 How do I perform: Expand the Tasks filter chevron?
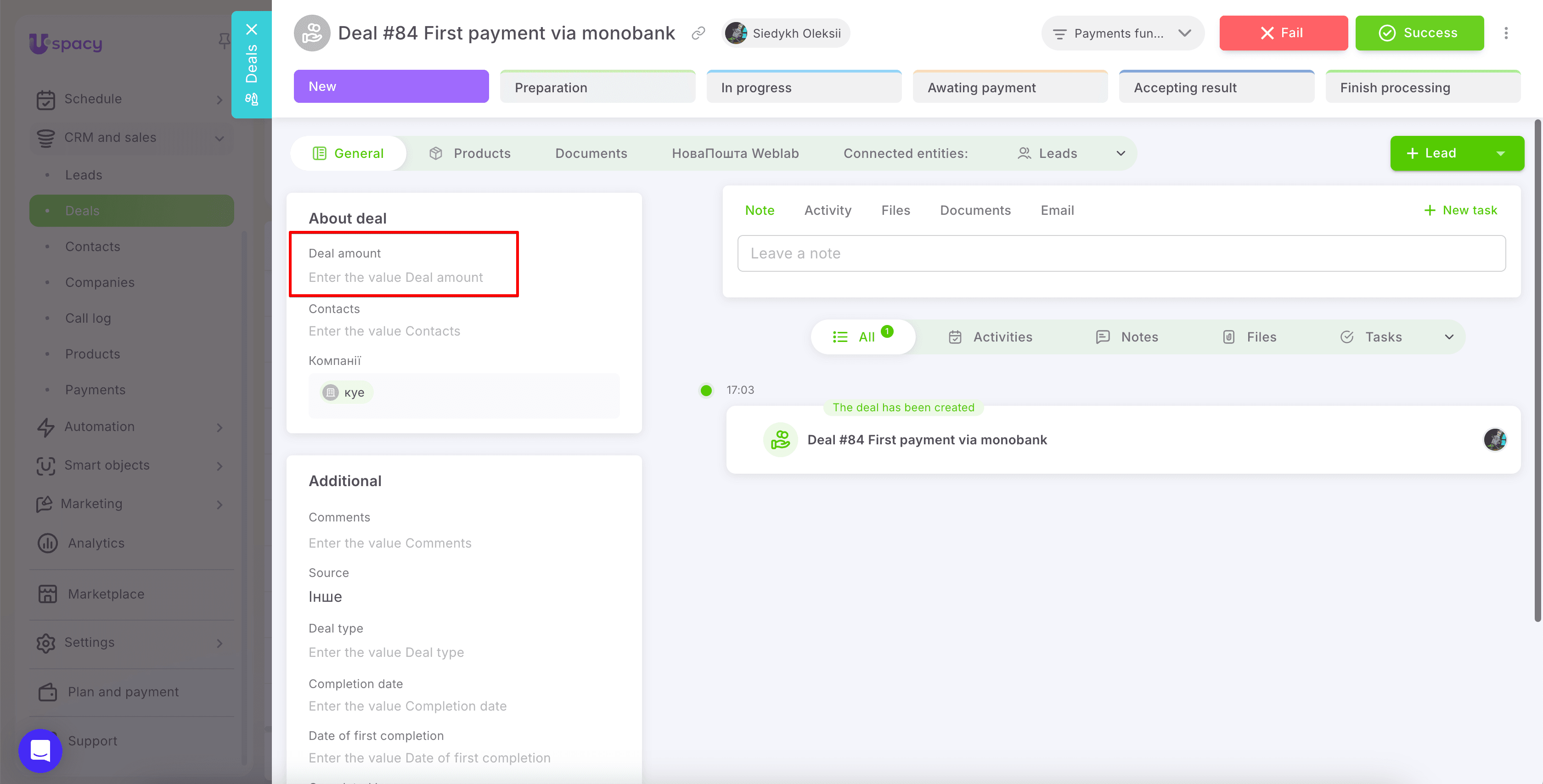1448,336
